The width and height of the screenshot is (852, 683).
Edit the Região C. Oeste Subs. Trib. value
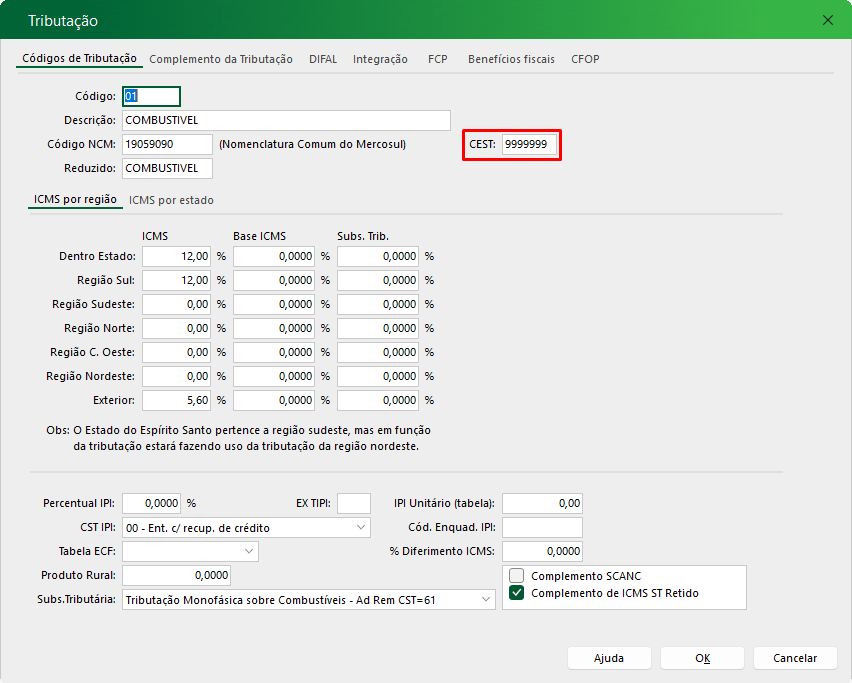pos(378,352)
